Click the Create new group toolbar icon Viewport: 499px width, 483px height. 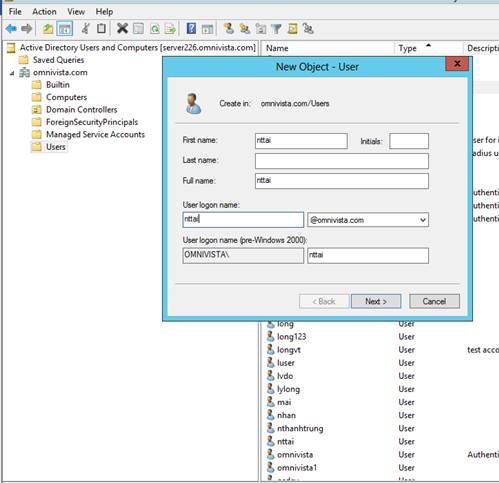click(245, 29)
